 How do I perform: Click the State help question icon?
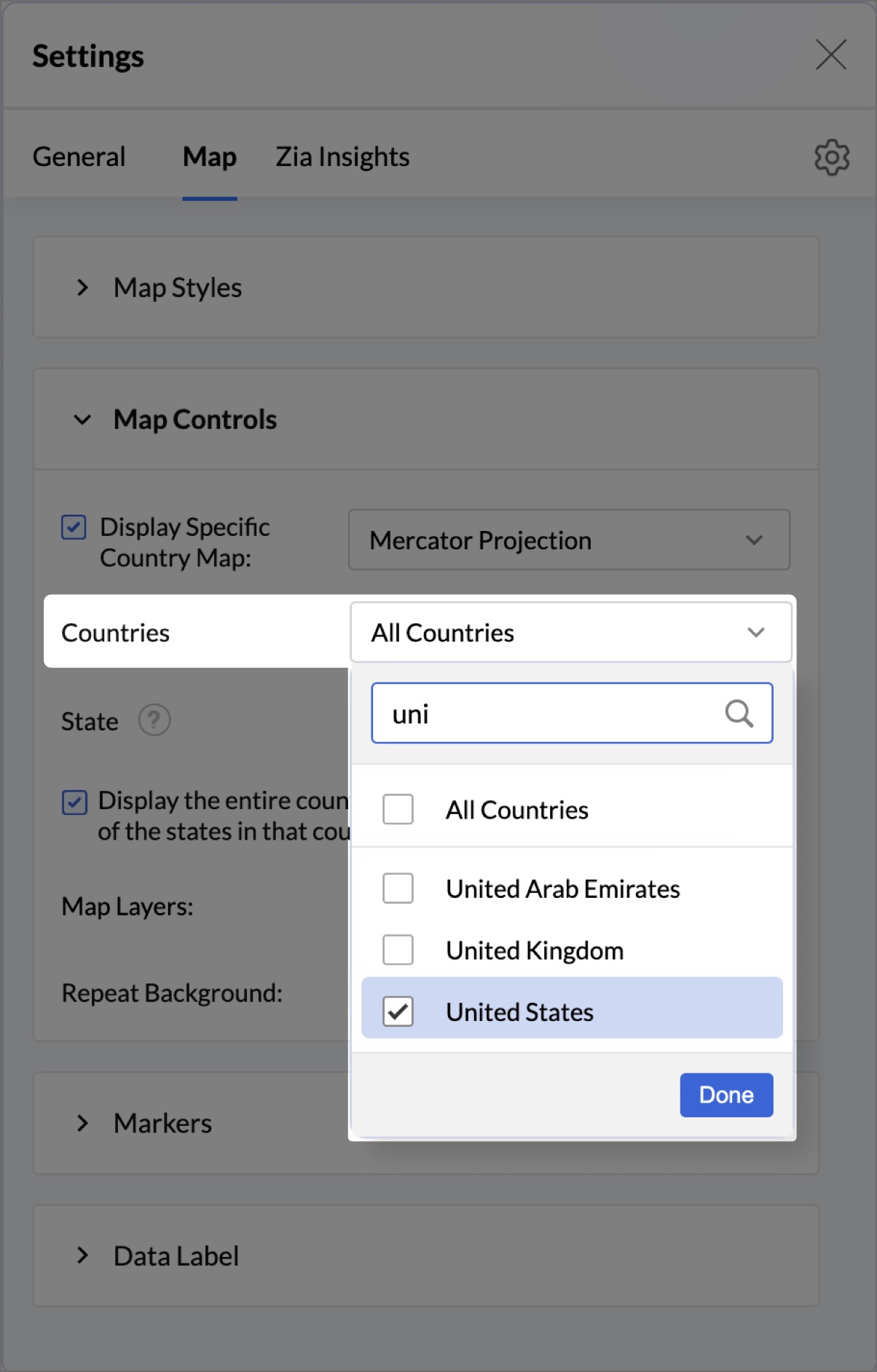(154, 721)
